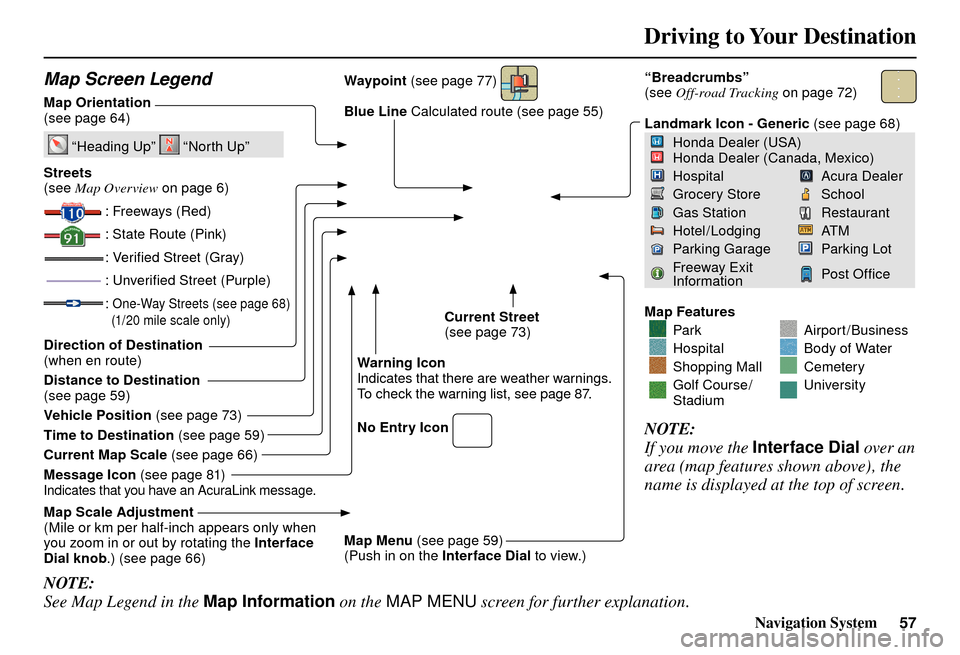Image resolution: width=960 pixels, height=655 pixels.
Task: Click the Honda Dealer (Canada, Mexico) red icon
Action: (656, 158)
